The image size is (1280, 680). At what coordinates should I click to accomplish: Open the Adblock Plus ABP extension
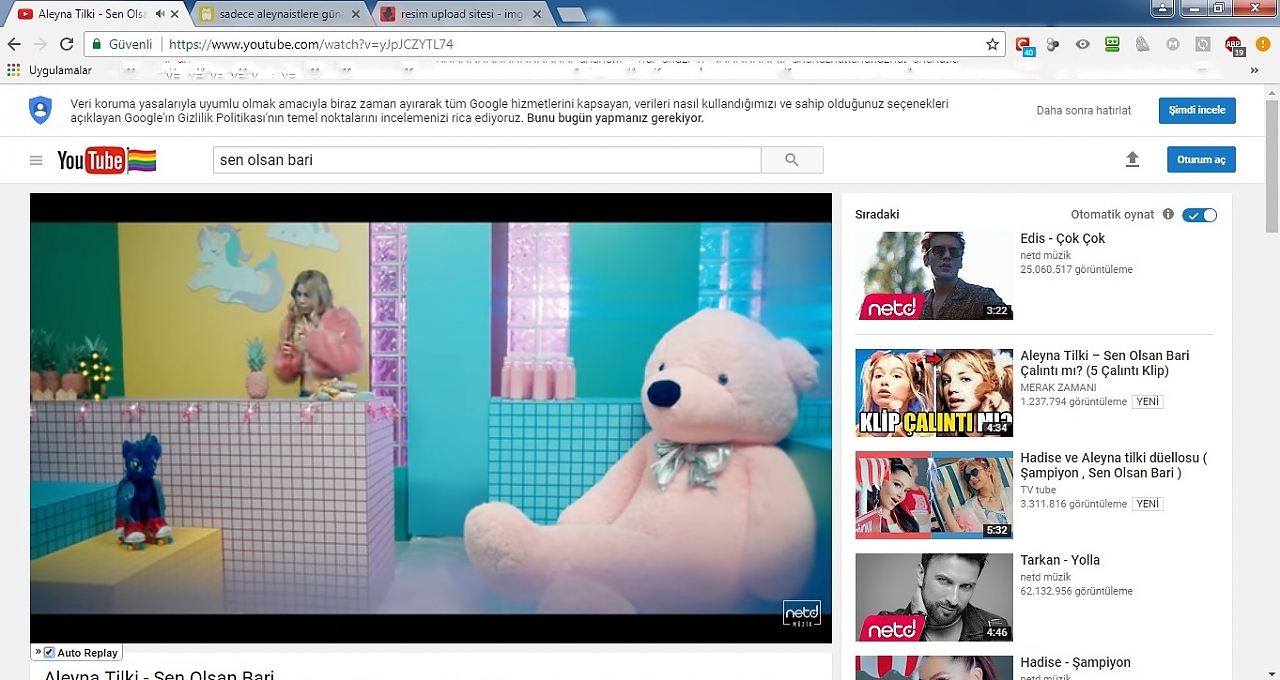[x=1234, y=44]
